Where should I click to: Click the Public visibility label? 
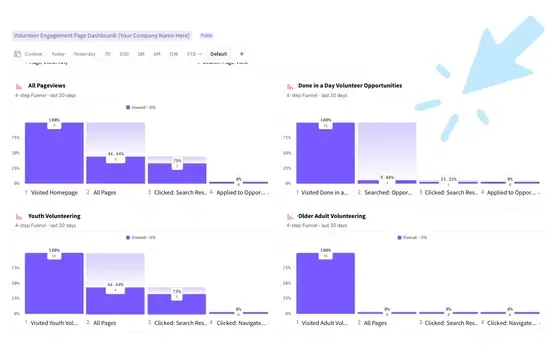tap(206, 36)
